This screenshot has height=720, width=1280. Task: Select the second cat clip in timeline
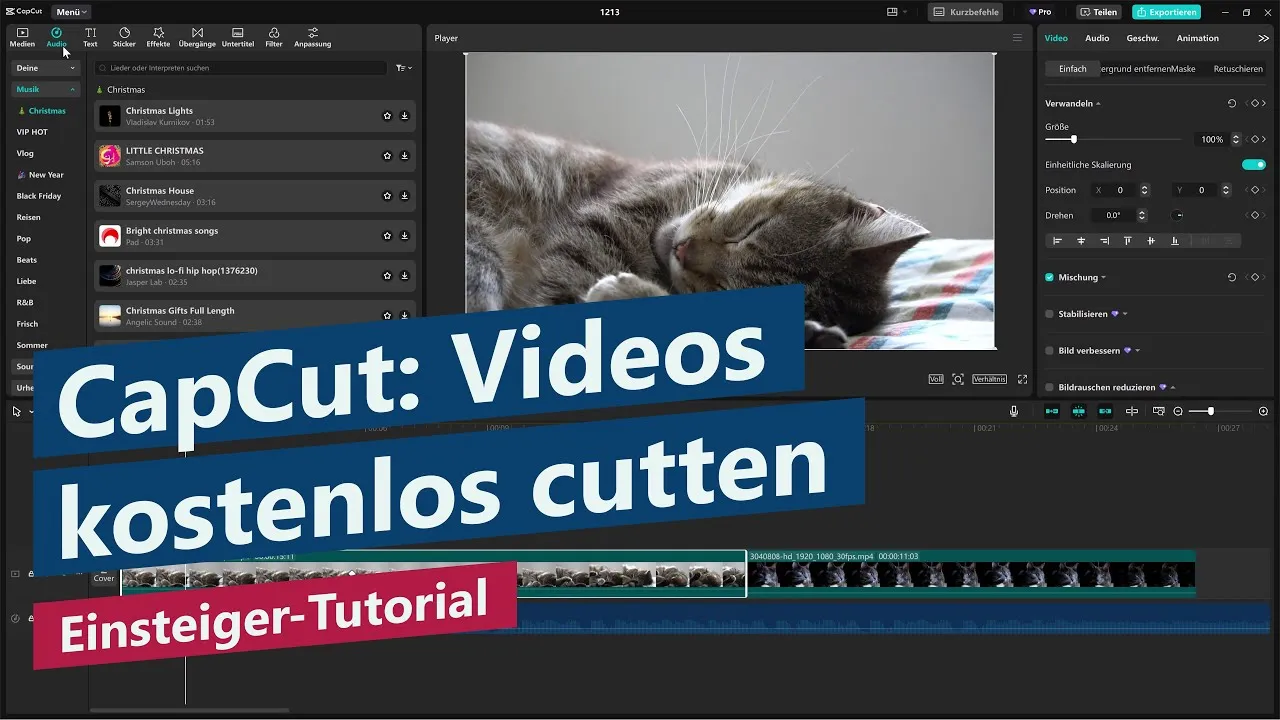click(x=971, y=574)
